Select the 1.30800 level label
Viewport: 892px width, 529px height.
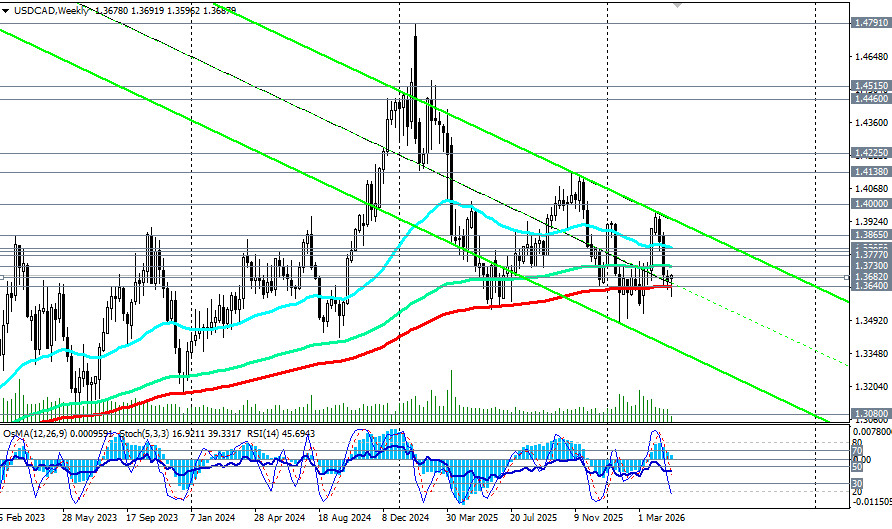click(870, 414)
